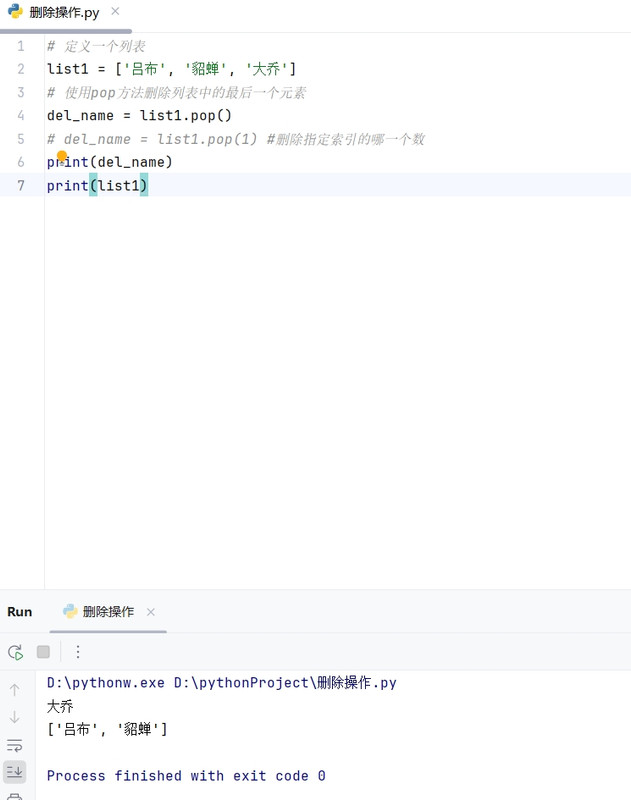The height and width of the screenshot is (800, 631).
Task: Click the console output '大乔'
Action: click(60, 707)
